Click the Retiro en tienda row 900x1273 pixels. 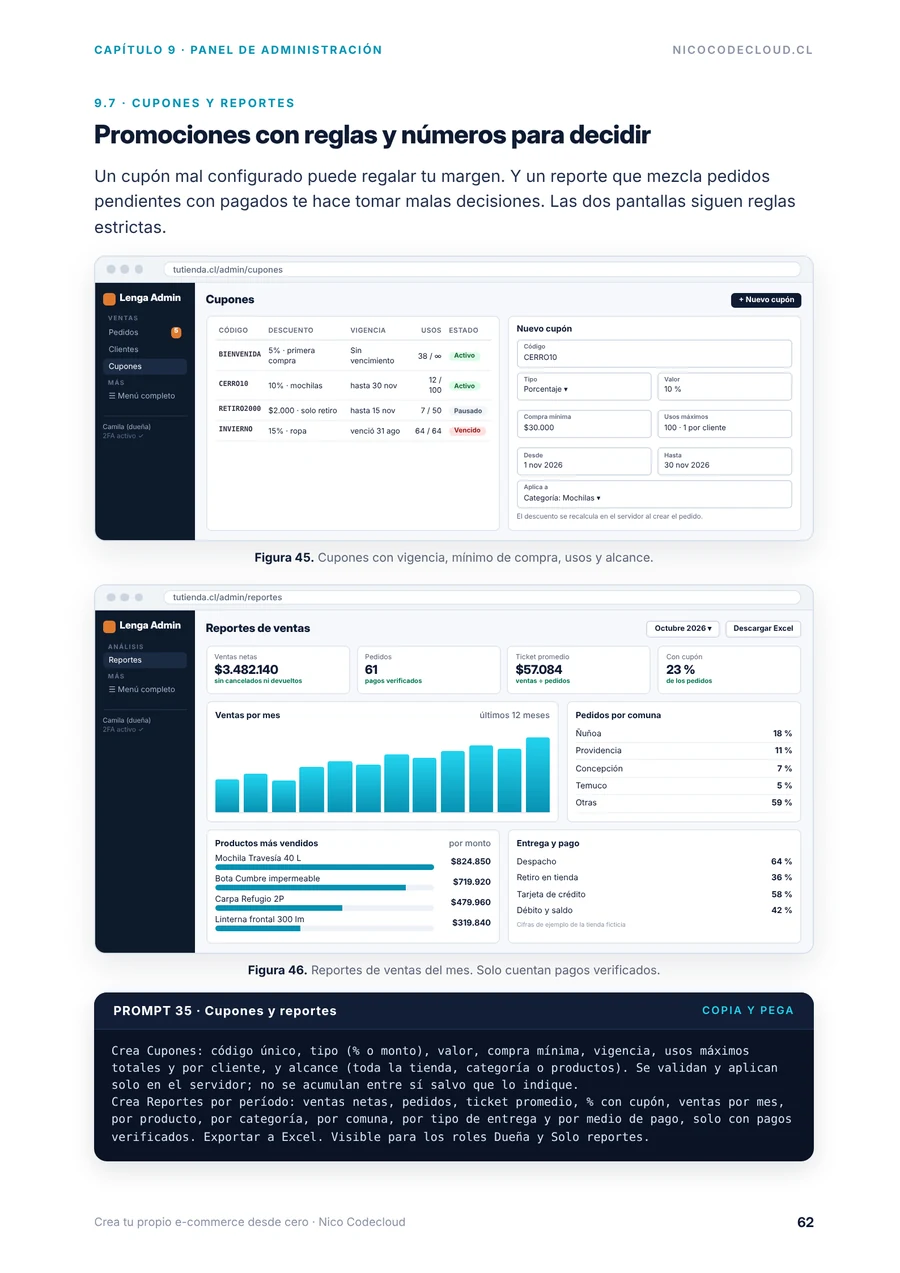(x=654, y=878)
